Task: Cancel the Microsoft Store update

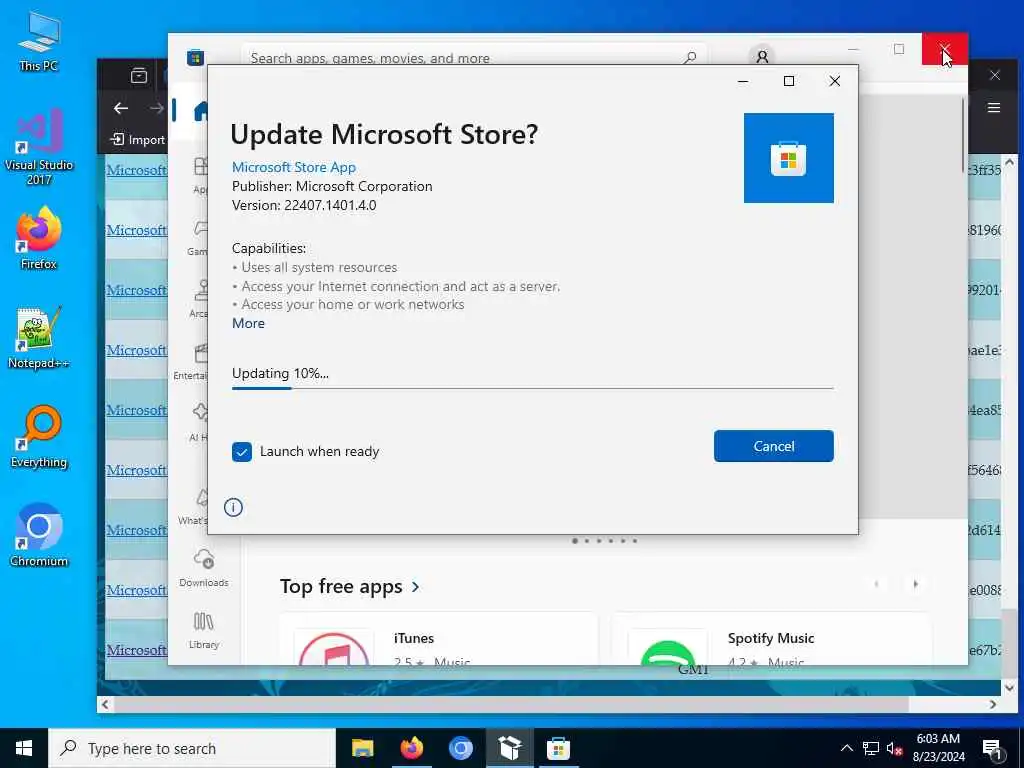Action: (x=773, y=446)
